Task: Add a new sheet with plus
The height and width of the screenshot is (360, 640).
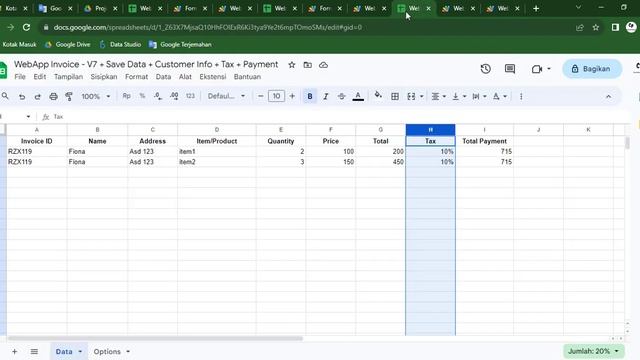Action: pos(14,351)
